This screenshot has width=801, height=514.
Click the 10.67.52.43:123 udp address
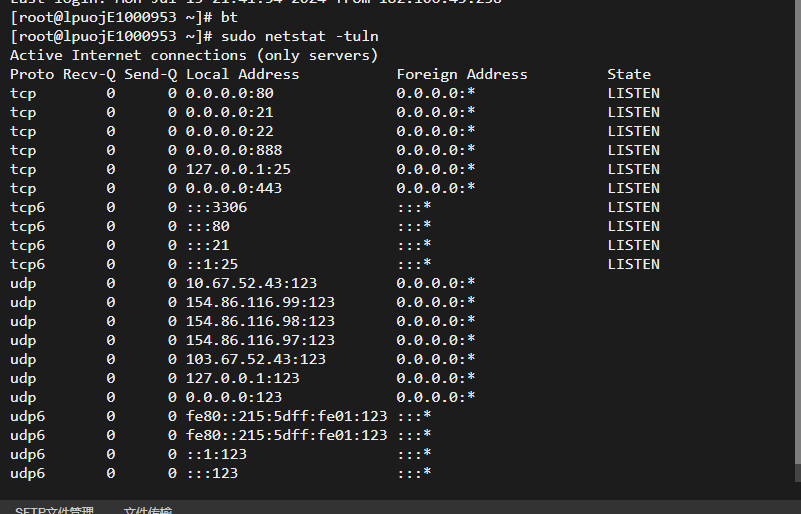[251, 283]
